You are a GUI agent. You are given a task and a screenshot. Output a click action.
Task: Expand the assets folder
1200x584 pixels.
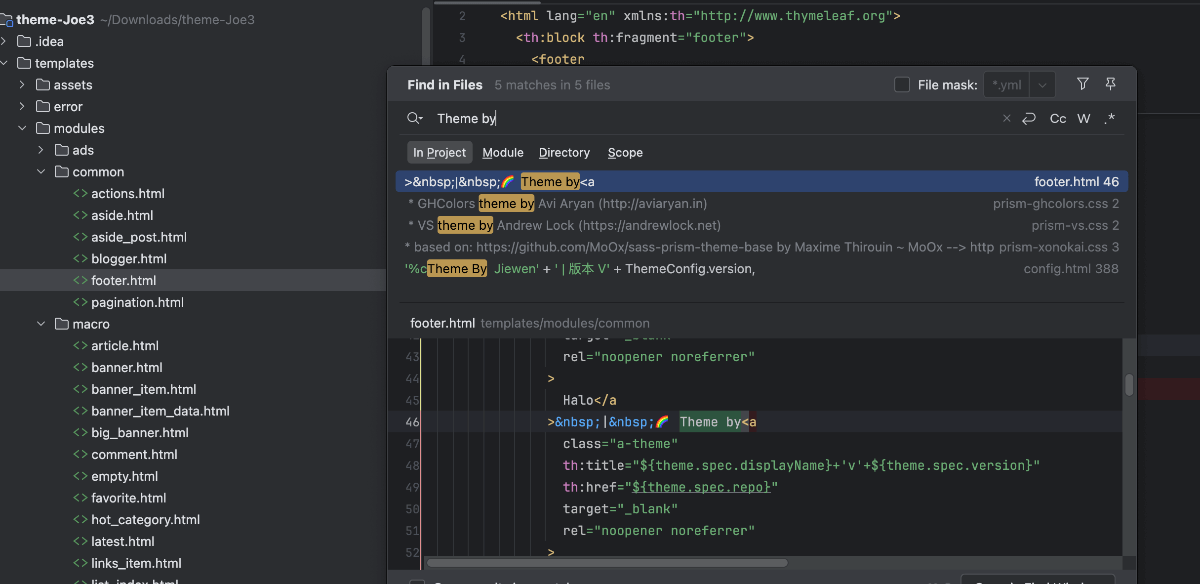click(x=22, y=85)
